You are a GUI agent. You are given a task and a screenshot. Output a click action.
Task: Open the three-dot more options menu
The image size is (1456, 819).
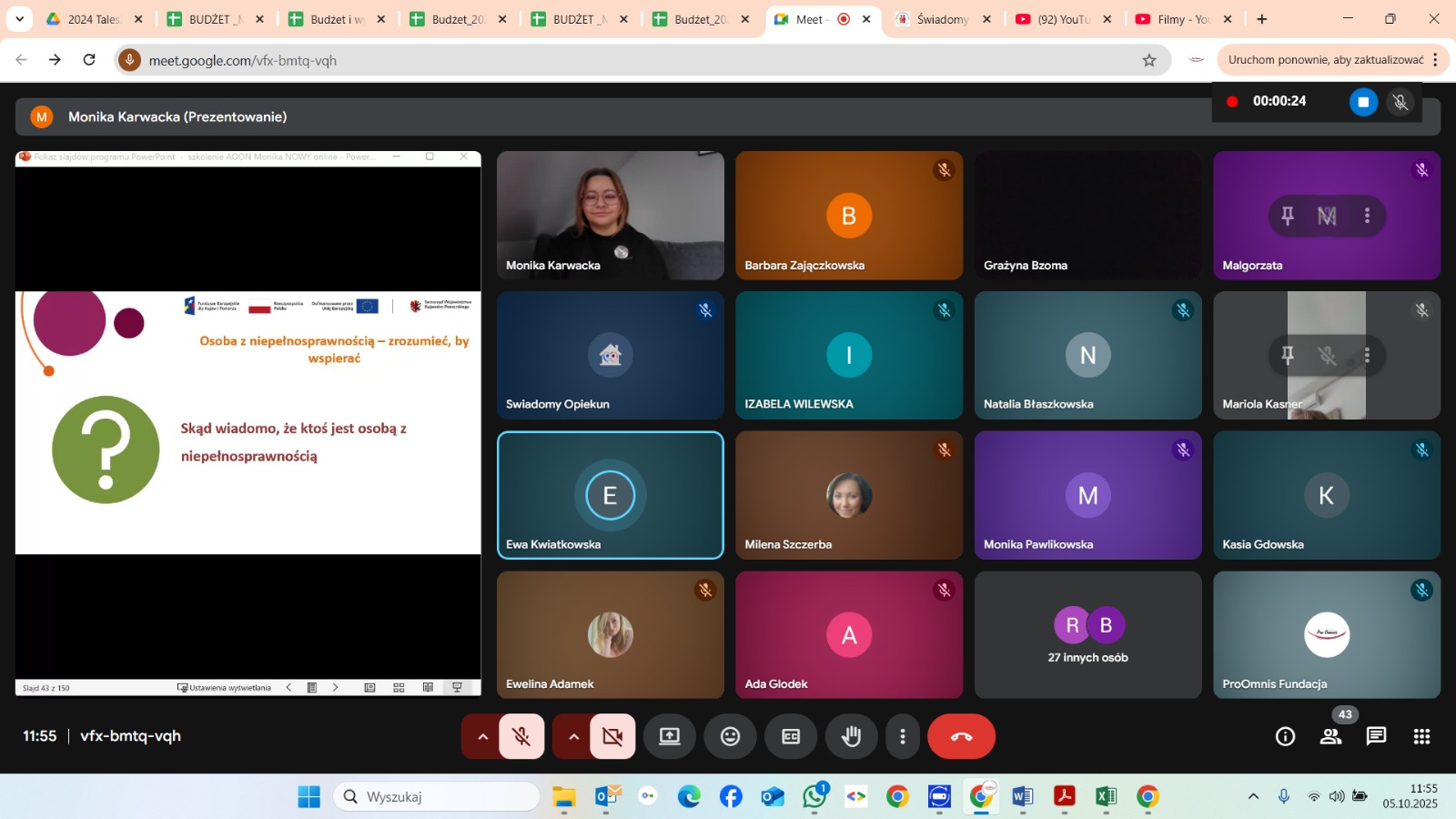902,736
